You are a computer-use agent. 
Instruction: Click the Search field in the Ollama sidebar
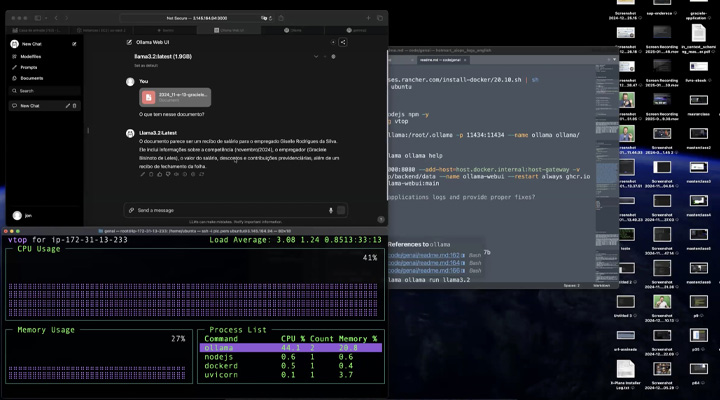[x=45, y=91]
